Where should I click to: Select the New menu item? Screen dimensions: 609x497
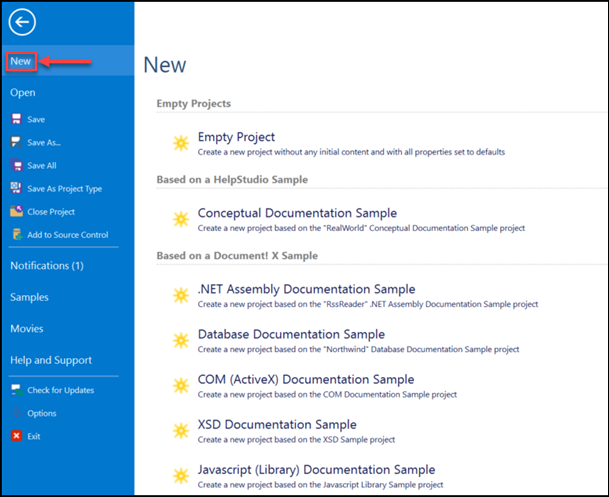[22, 61]
